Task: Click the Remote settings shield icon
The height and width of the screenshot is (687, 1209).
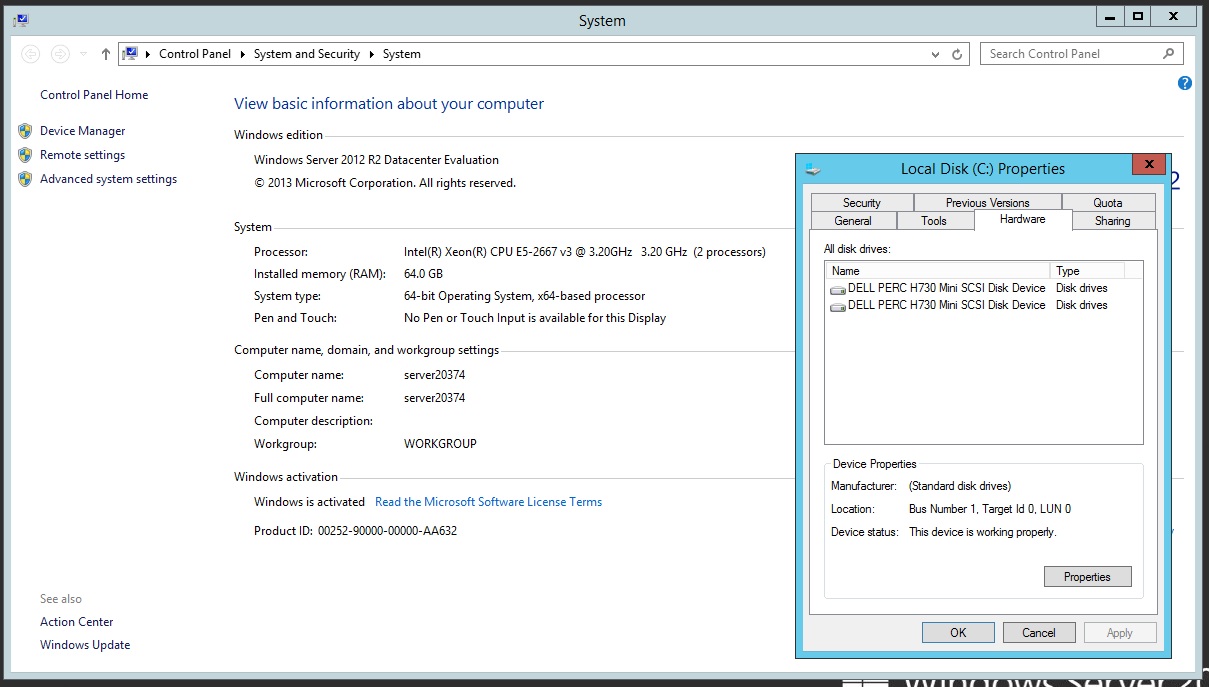Action: tap(25, 155)
